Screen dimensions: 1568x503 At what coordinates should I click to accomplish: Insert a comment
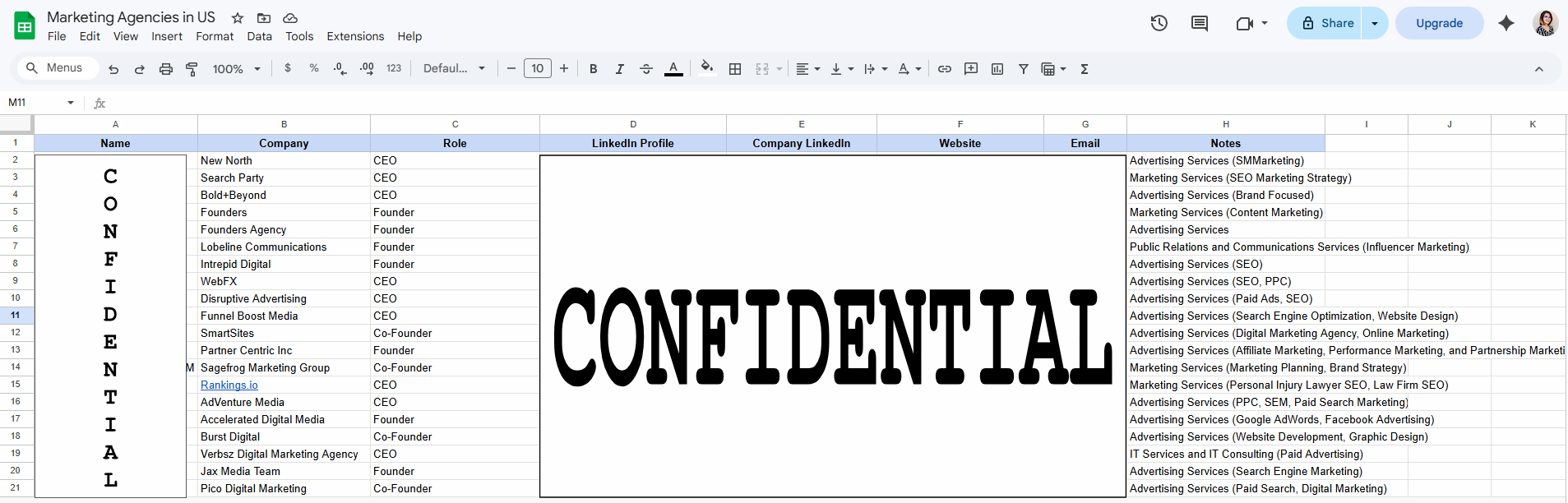click(971, 69)
